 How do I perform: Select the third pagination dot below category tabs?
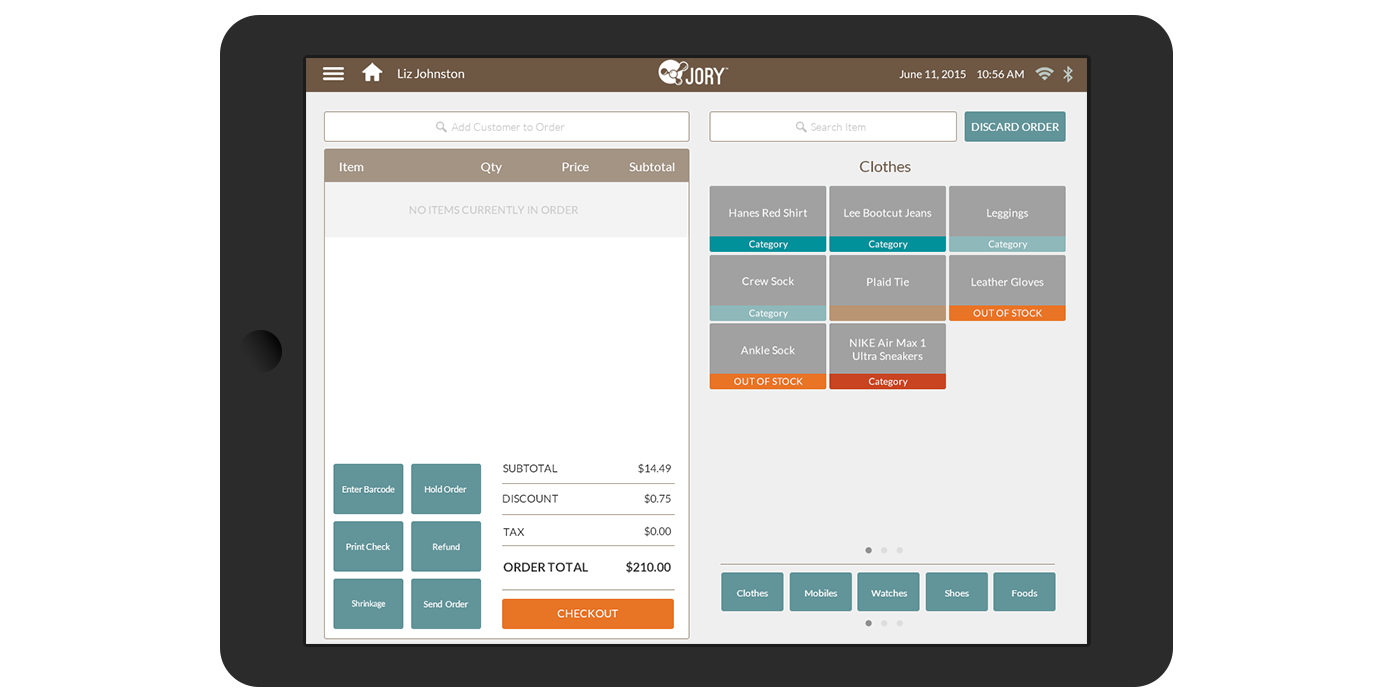click(899, 622)
